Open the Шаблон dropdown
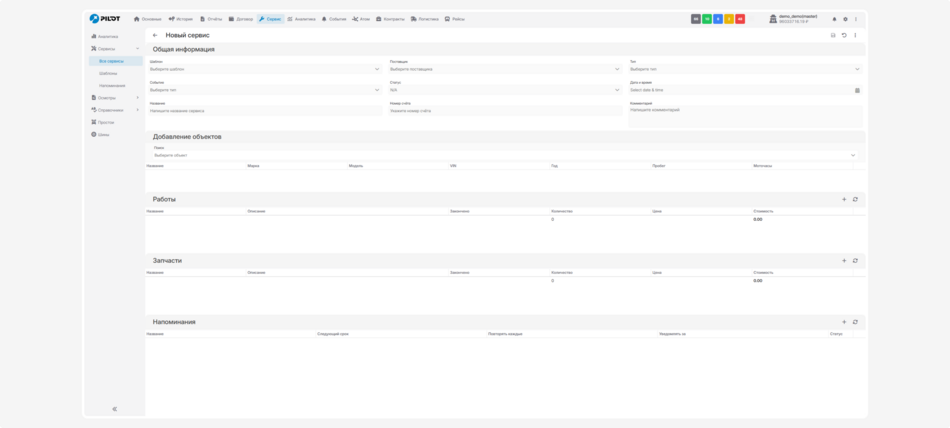950x428 pixels. coord(264,69)
